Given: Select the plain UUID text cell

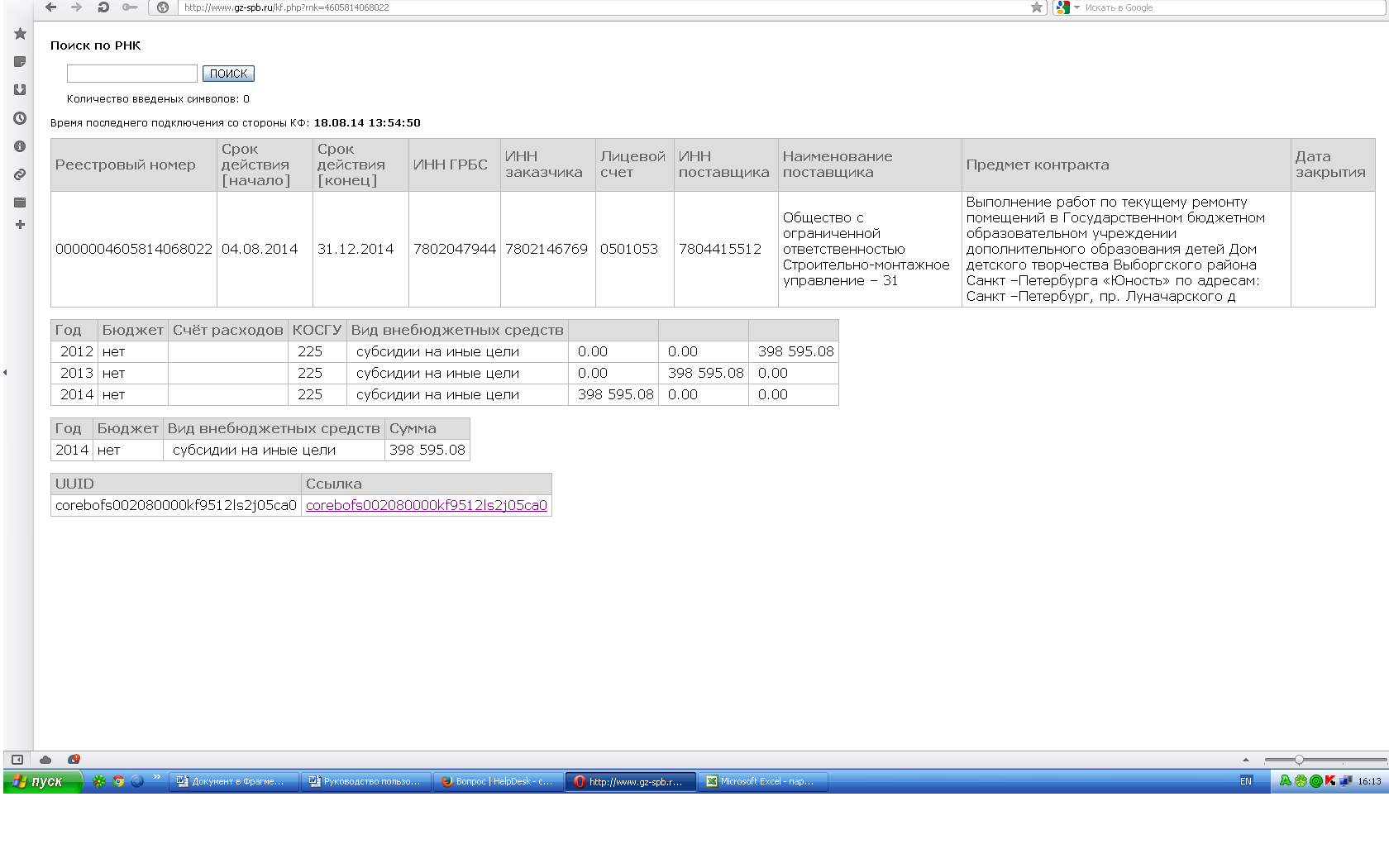Looking at the screenshot, I should [176, 505].
